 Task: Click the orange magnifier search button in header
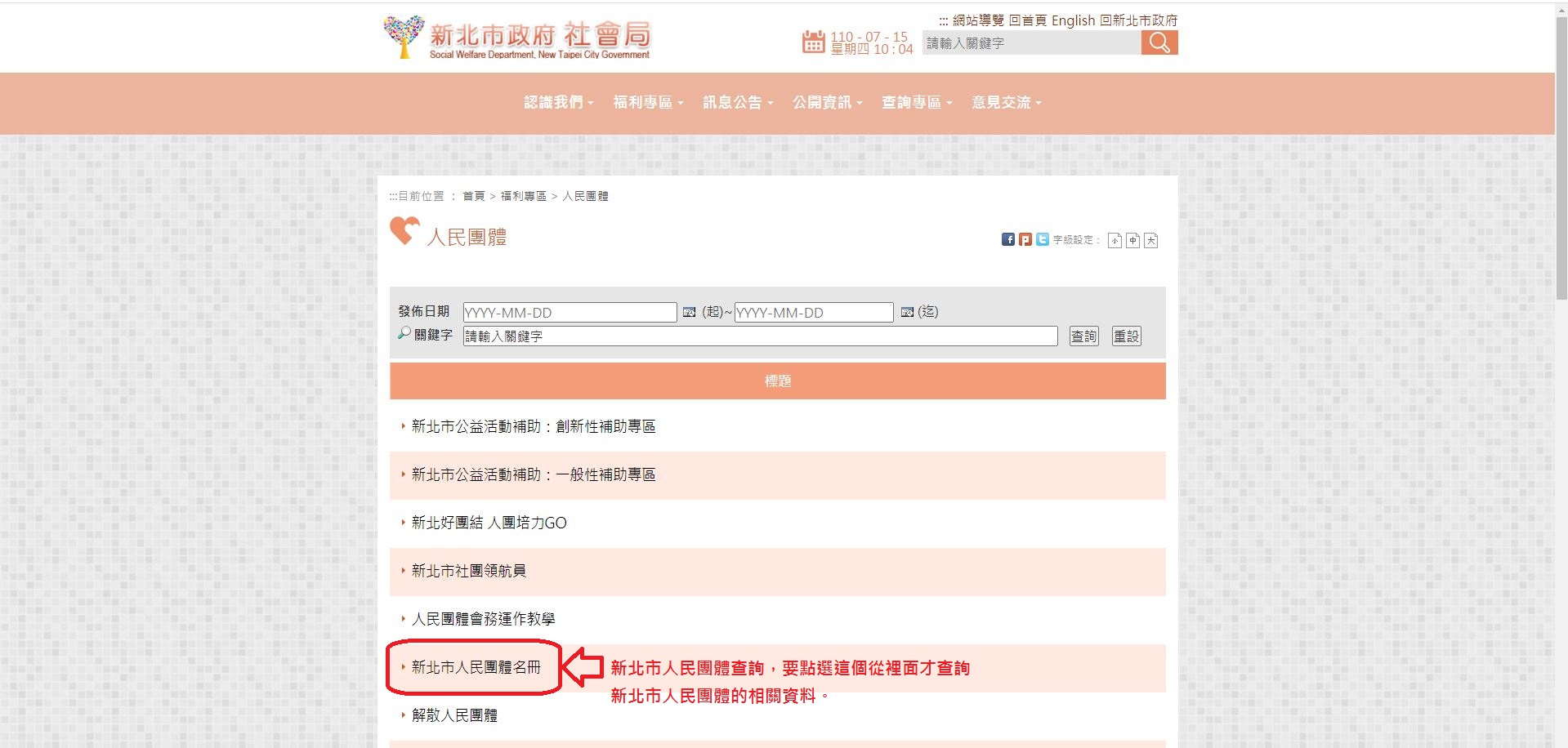[x=1159, y=42]
